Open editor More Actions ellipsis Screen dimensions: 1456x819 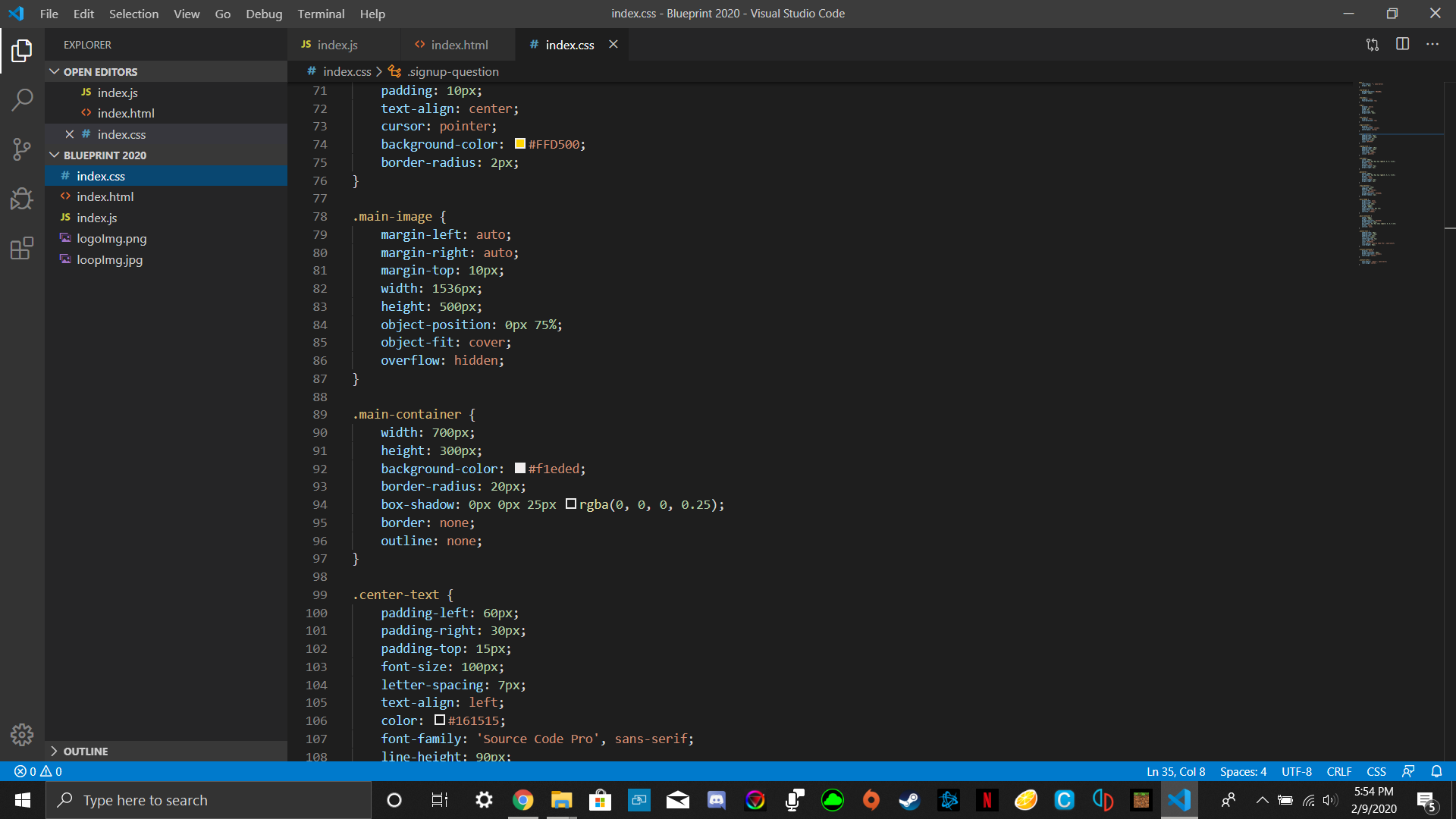click(1432, 44)
